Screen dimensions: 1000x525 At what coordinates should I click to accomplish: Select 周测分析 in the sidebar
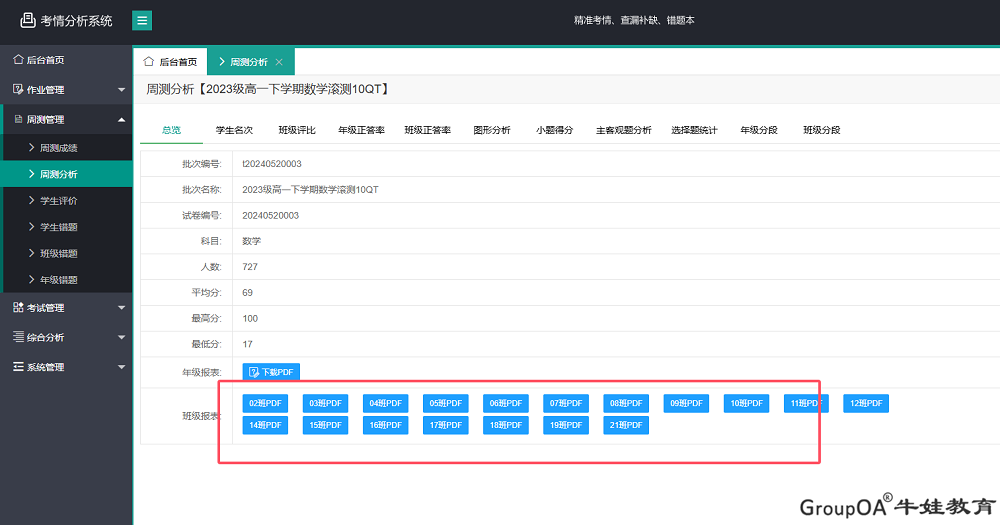[x=67, y=174]
